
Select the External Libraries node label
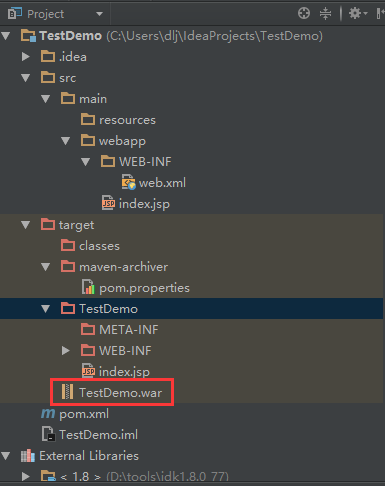pyautogui.click(x=89, y=456)
